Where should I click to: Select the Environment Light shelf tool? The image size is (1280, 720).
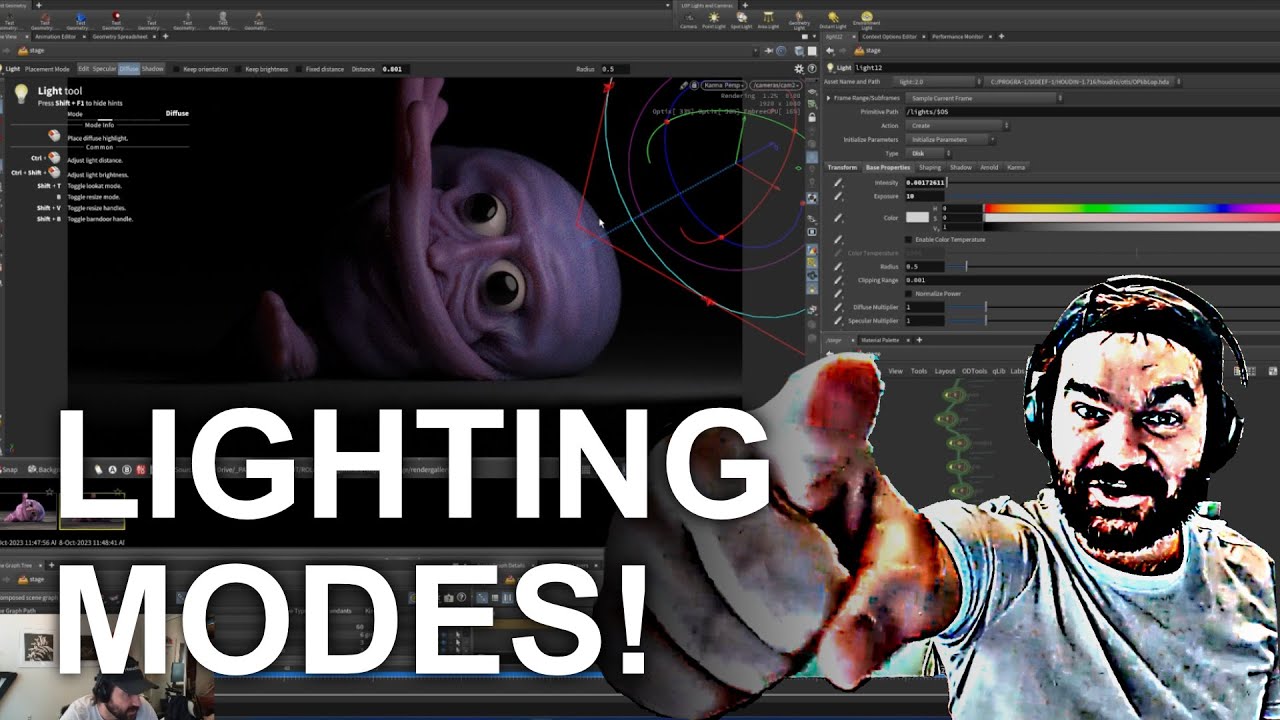pyautogui.click(x=867, y=19)
